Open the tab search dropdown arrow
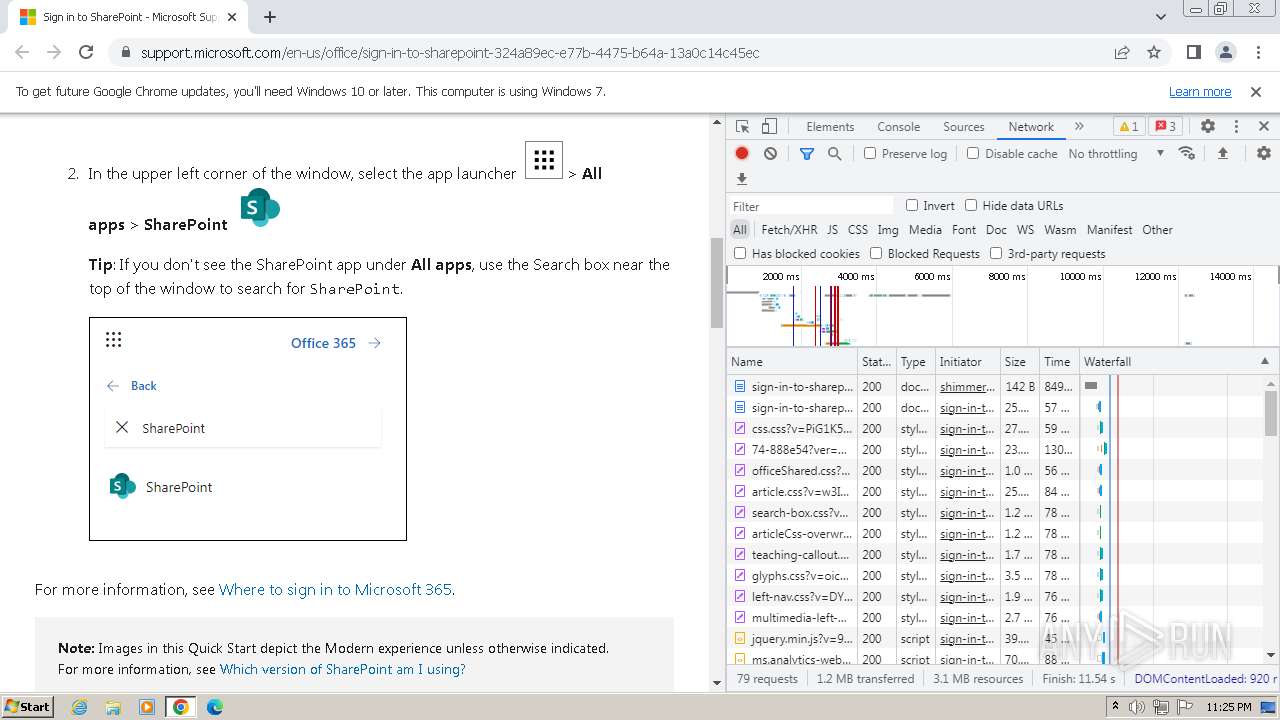This screenshot has height=720, width=1280. [x=1161, y=17]
